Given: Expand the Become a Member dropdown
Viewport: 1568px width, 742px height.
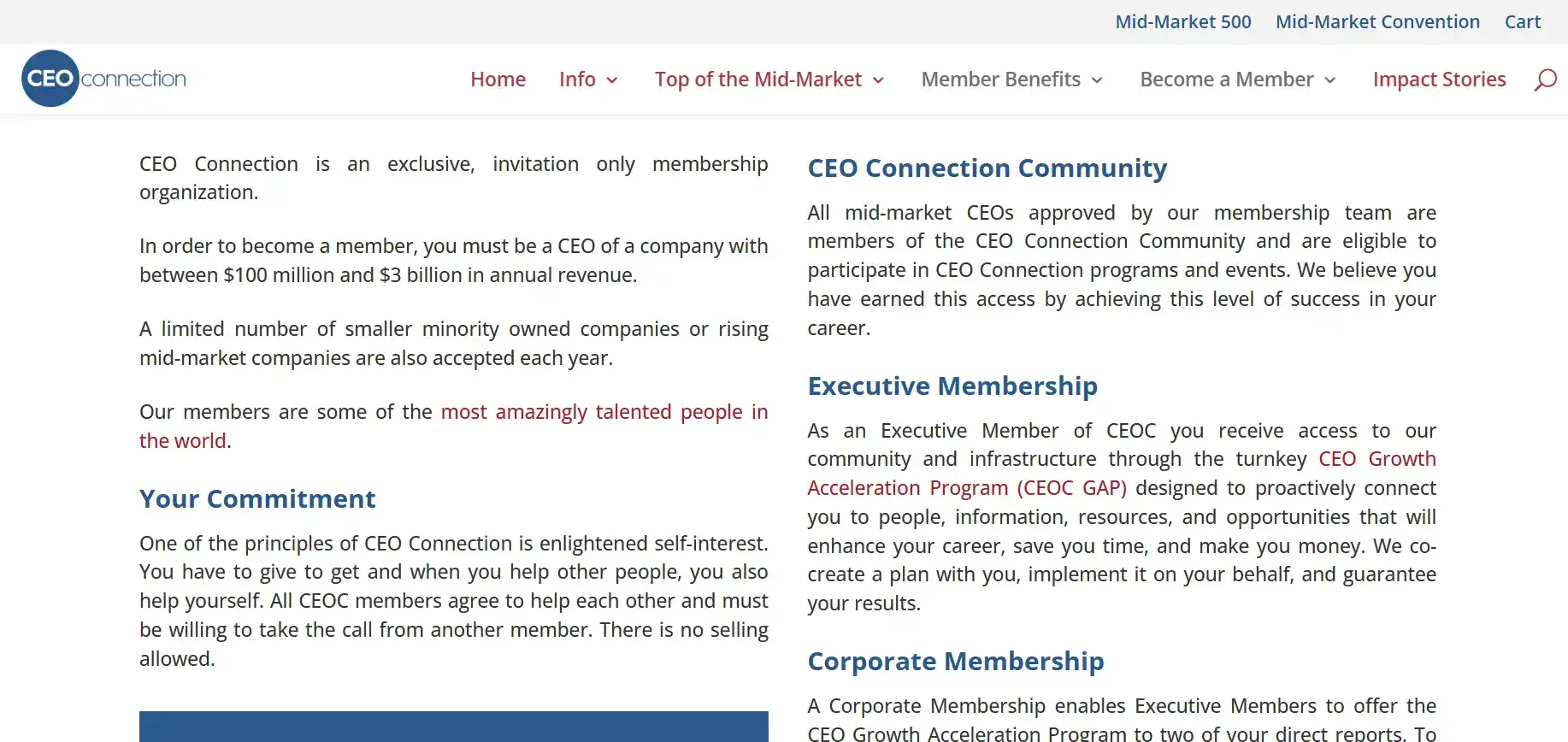Looking at the screenshot, I should pos(1329,80).
